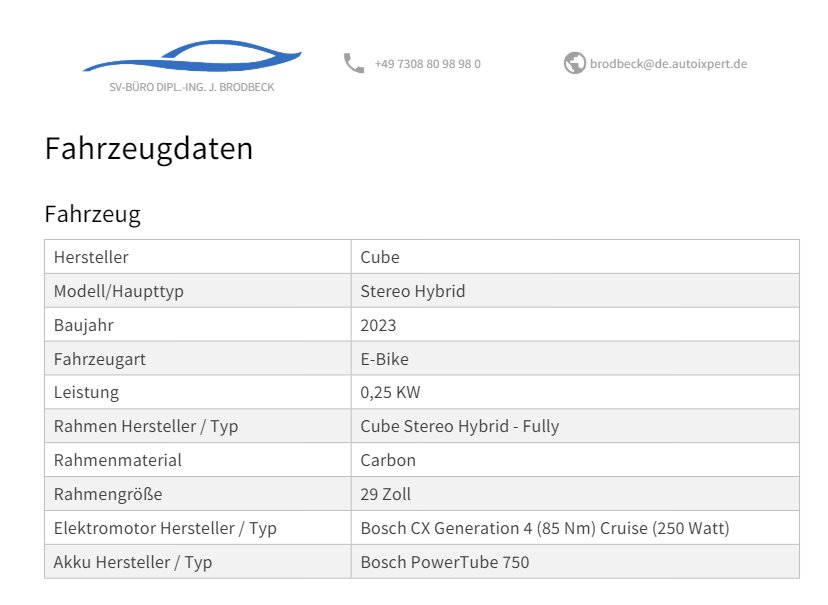Viewport: 828px width, 605px height.
Task: Click the SV-BÜRO DIPL.-ING. J. BRODBECK caption
Action: tap(192, 87)
